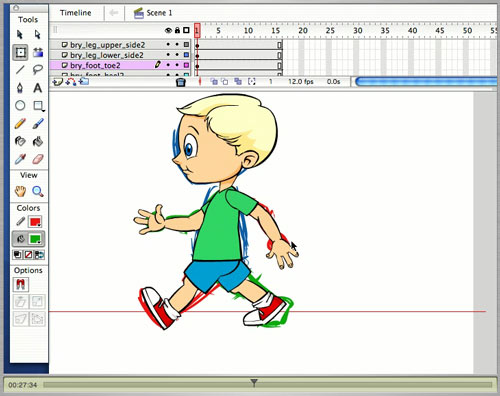Open Modify Onion Markers menu

tap(252, 81)
